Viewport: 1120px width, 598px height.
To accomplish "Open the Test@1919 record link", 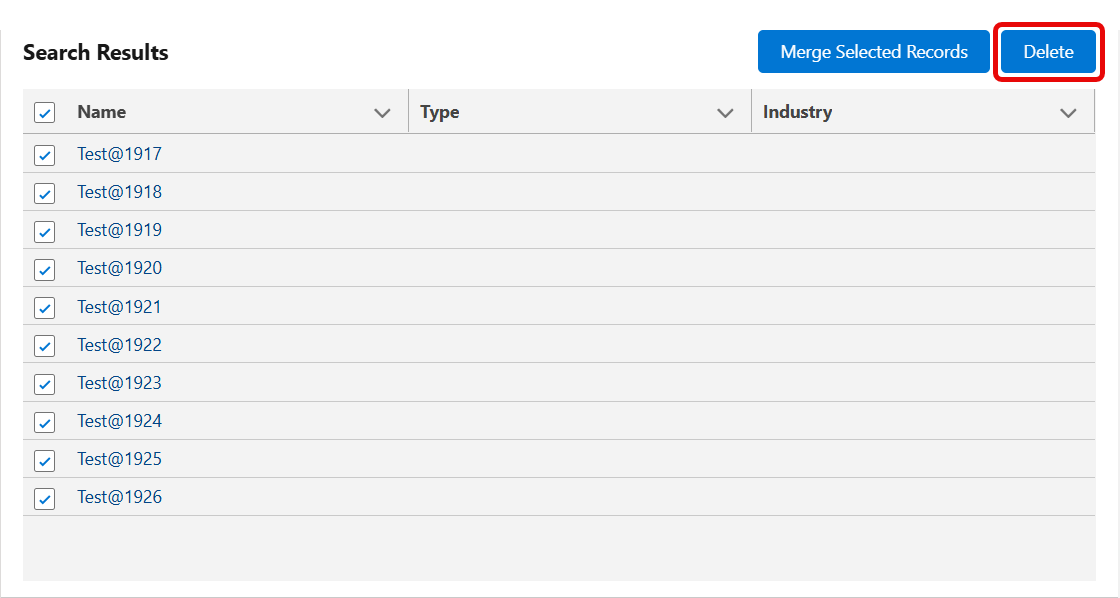I will tap(119, 229).
